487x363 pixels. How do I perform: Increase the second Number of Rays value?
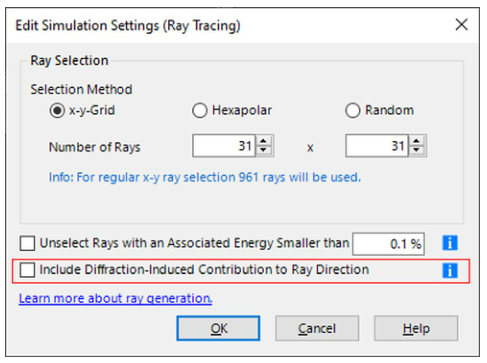pyautogui.click(x=417, y=141)
